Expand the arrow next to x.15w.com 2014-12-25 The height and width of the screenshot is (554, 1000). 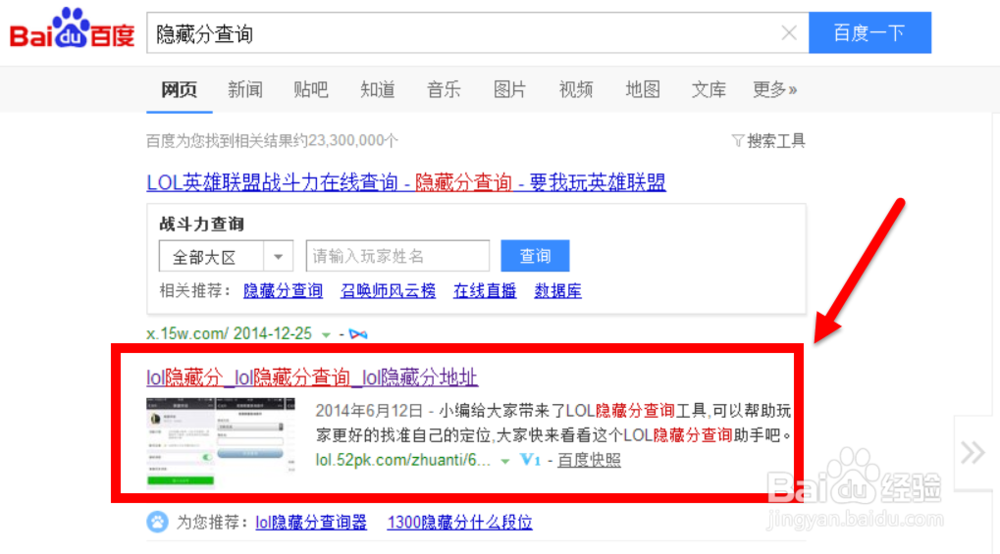pyautogui.click(x=326, y=335)
